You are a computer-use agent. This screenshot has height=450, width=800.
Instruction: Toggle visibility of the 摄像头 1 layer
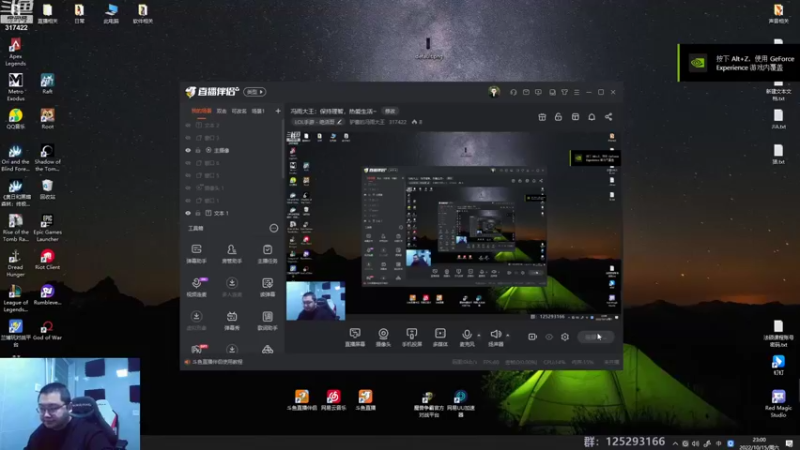[188, 188]
